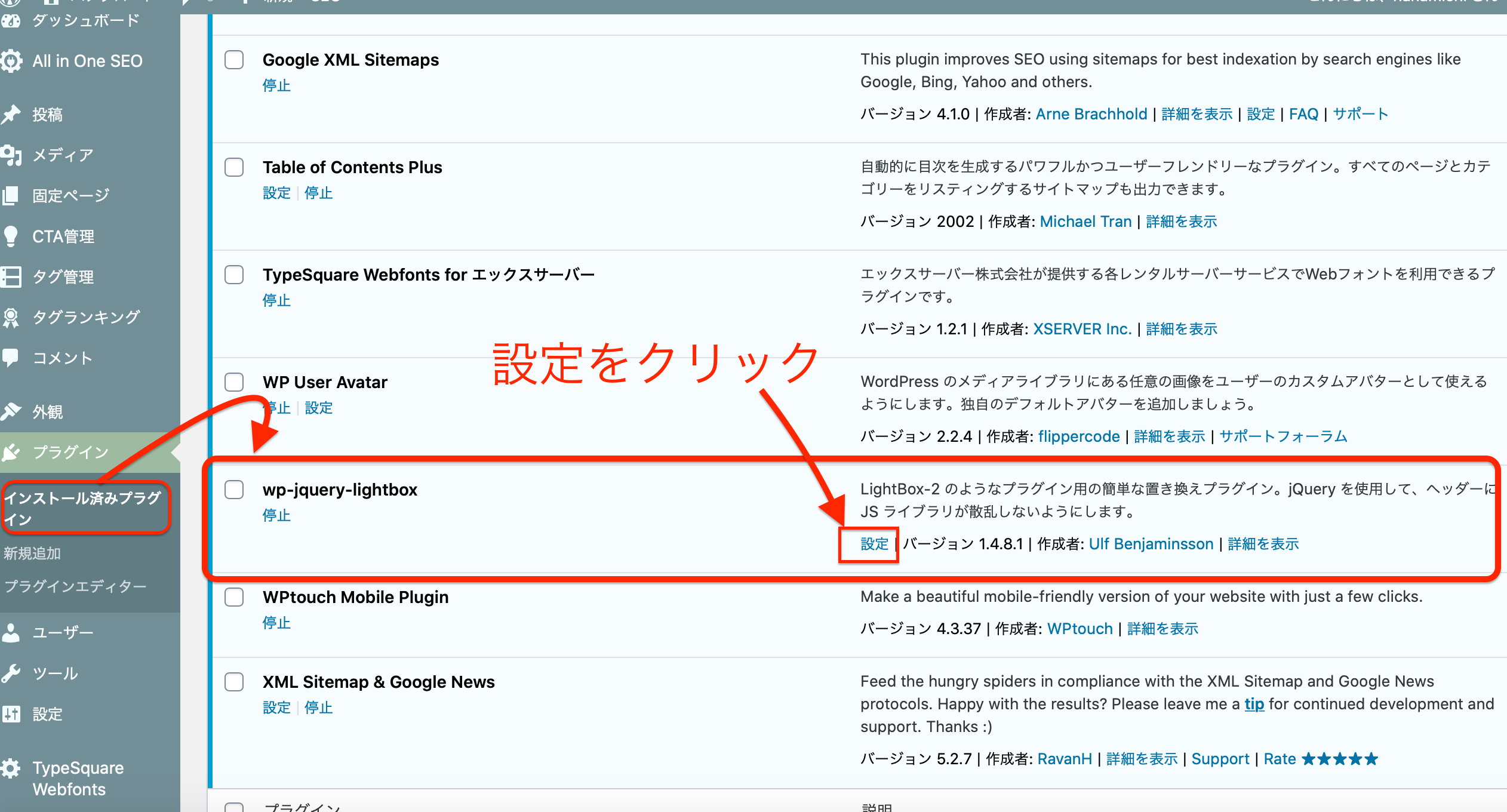Click 設定 link in wp-jquery-lightbox description row
This screenshot has height=812, width=1507.
coord(874,544)
